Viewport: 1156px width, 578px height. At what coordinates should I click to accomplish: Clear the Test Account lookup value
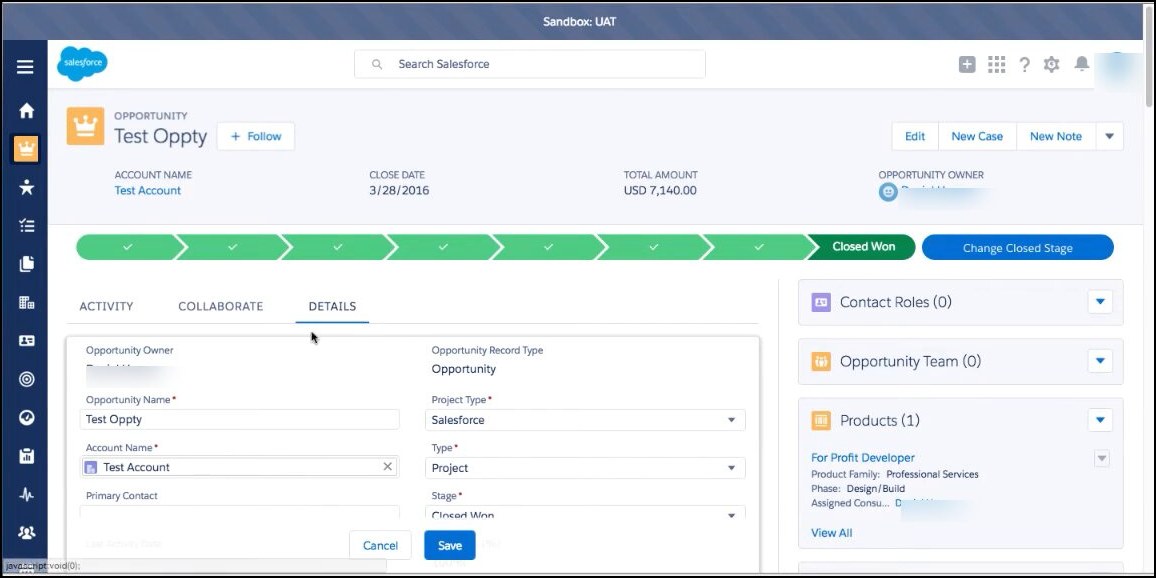[388, 467]
